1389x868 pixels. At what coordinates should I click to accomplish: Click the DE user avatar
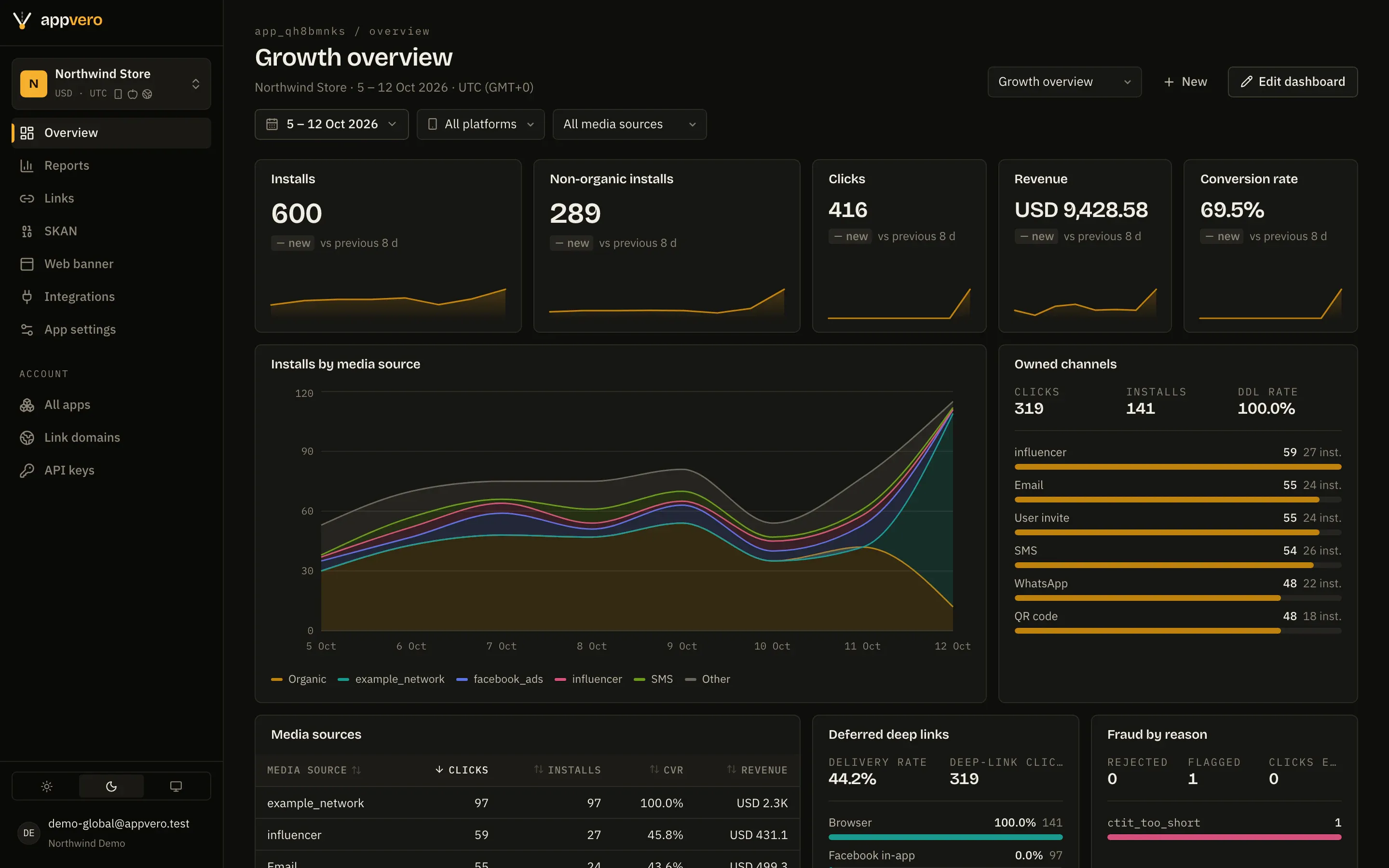click(29, 833)
